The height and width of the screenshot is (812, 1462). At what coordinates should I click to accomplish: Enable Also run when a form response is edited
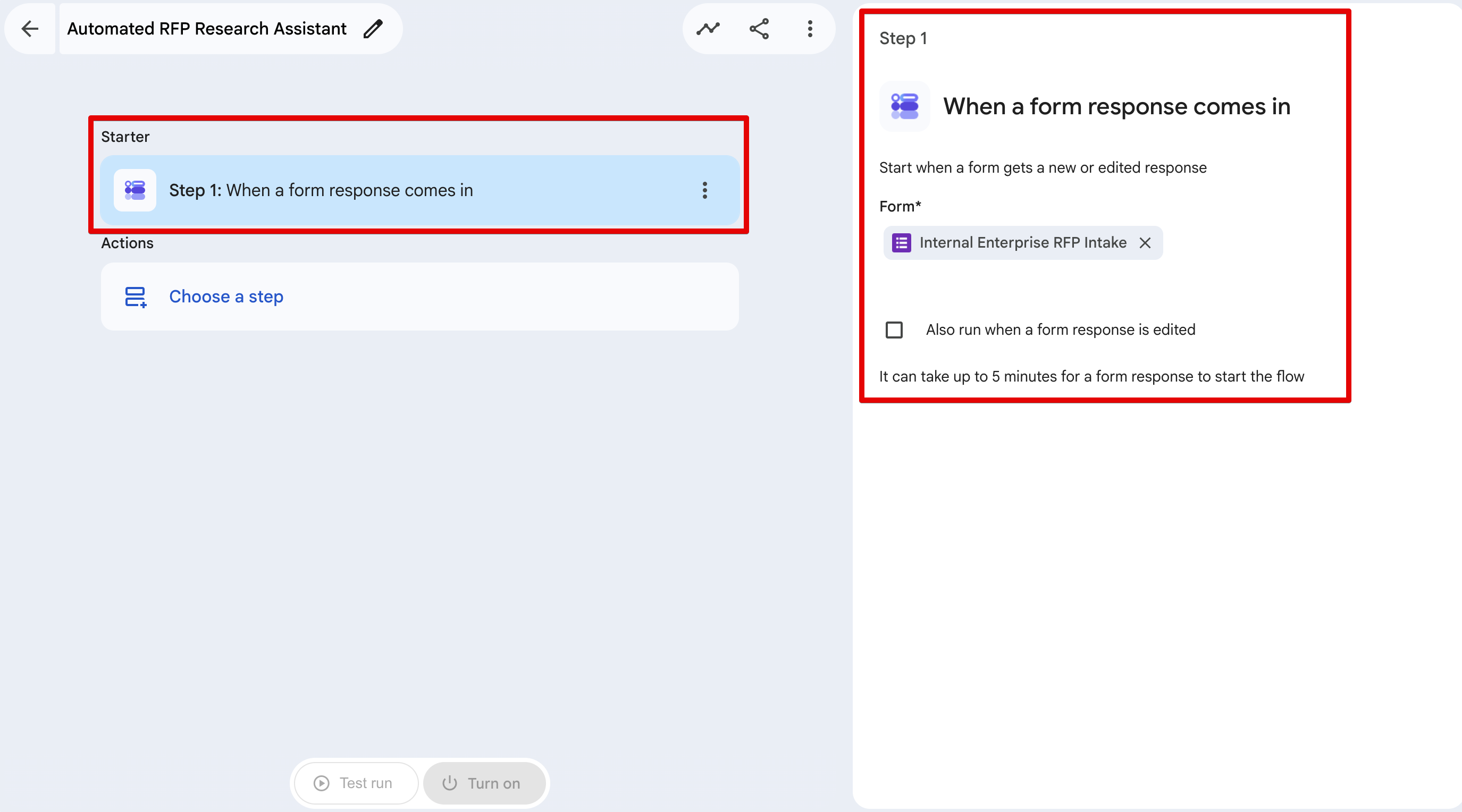coord(894,329)
